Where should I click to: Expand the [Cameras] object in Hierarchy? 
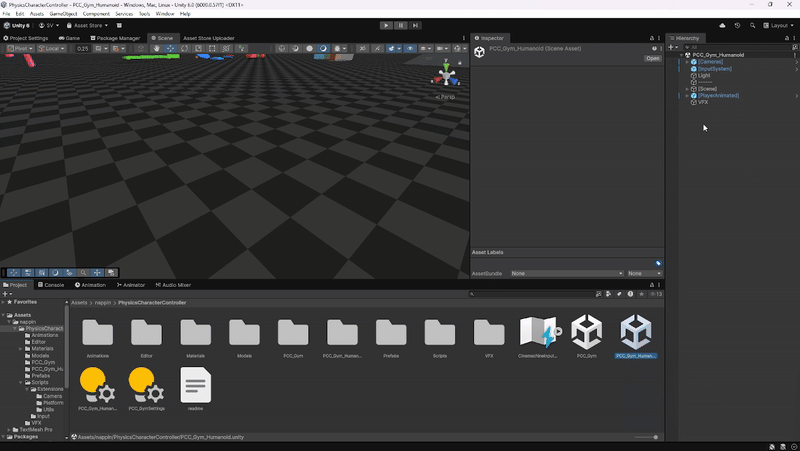pyautogui.click(x=687, y=62)
